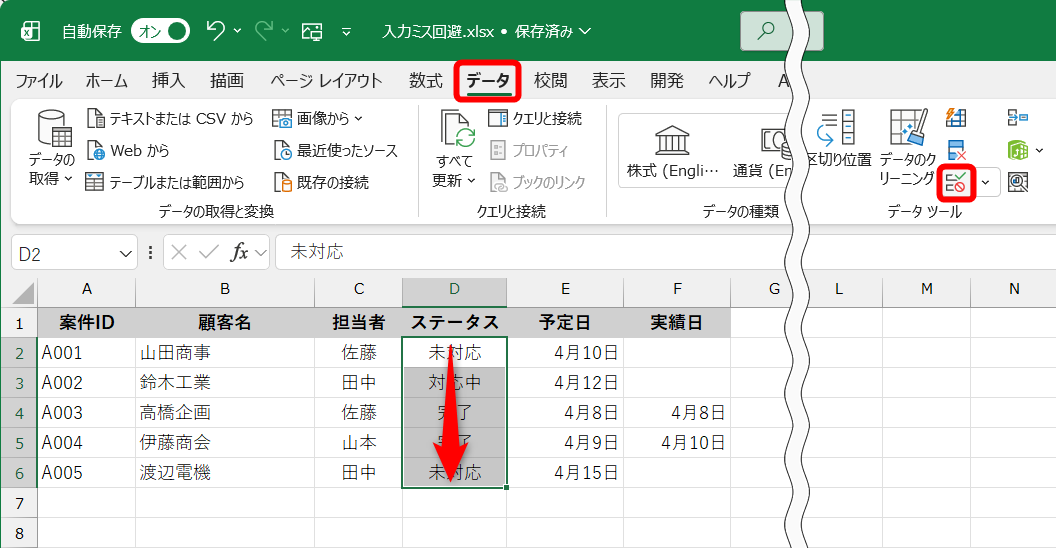Click cell containing 山田商事
This screenshot has width=1056, height=548.
(x=225, y=353)
